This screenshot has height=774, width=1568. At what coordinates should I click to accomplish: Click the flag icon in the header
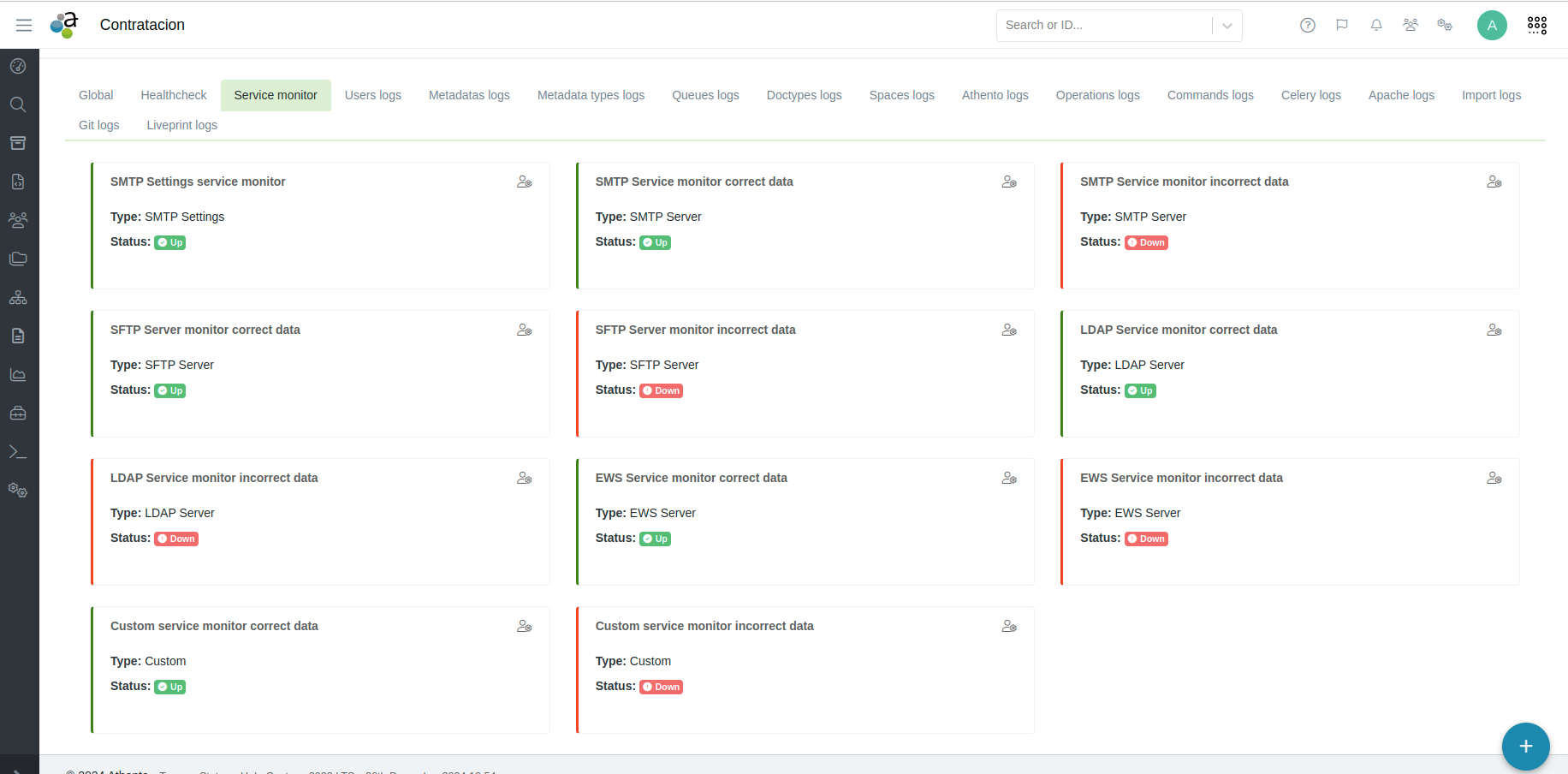pos(1341,26)
